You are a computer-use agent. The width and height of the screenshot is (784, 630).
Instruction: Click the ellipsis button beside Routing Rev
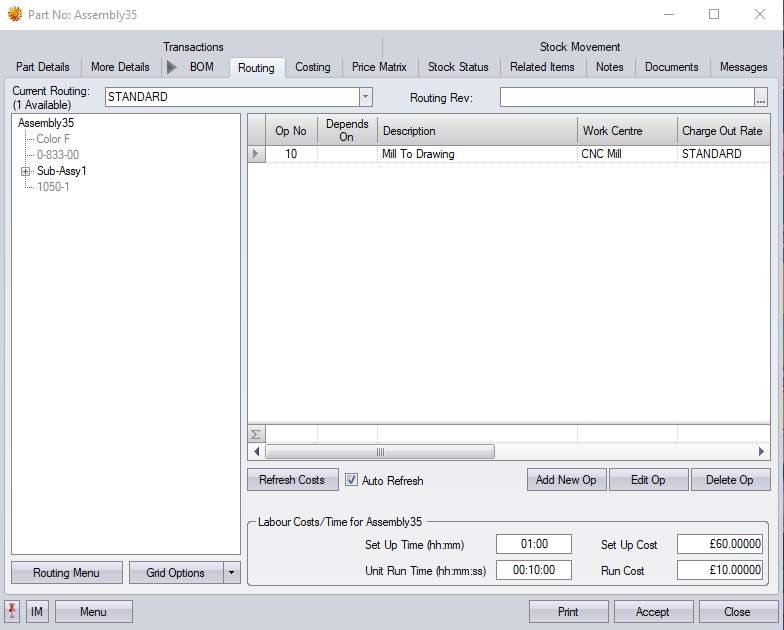point(761,98)
